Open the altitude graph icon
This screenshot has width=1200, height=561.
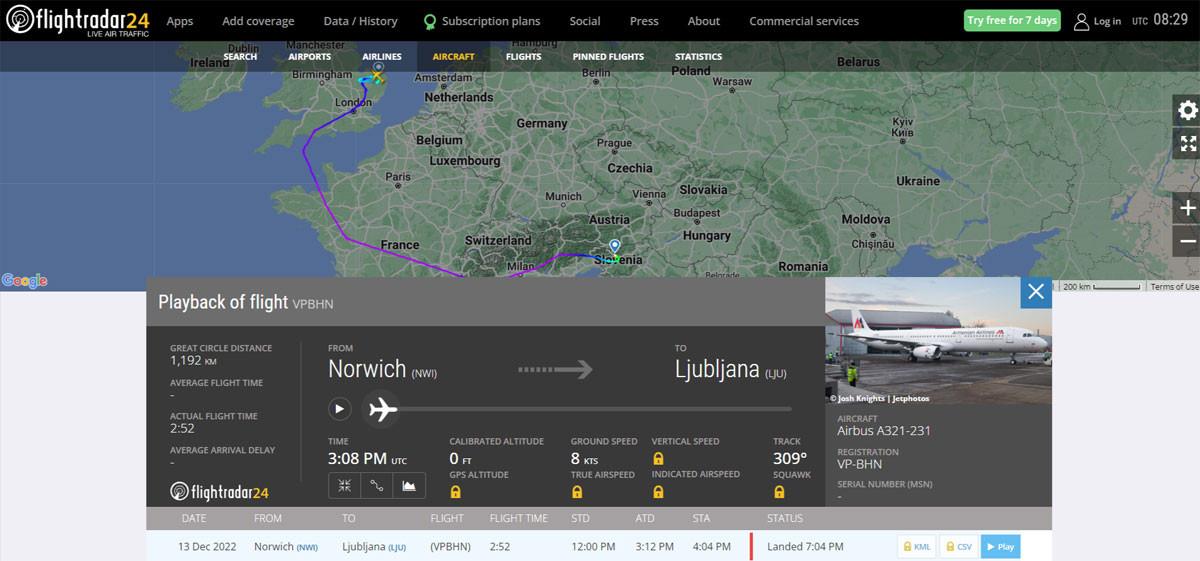[x=409, y=485]
